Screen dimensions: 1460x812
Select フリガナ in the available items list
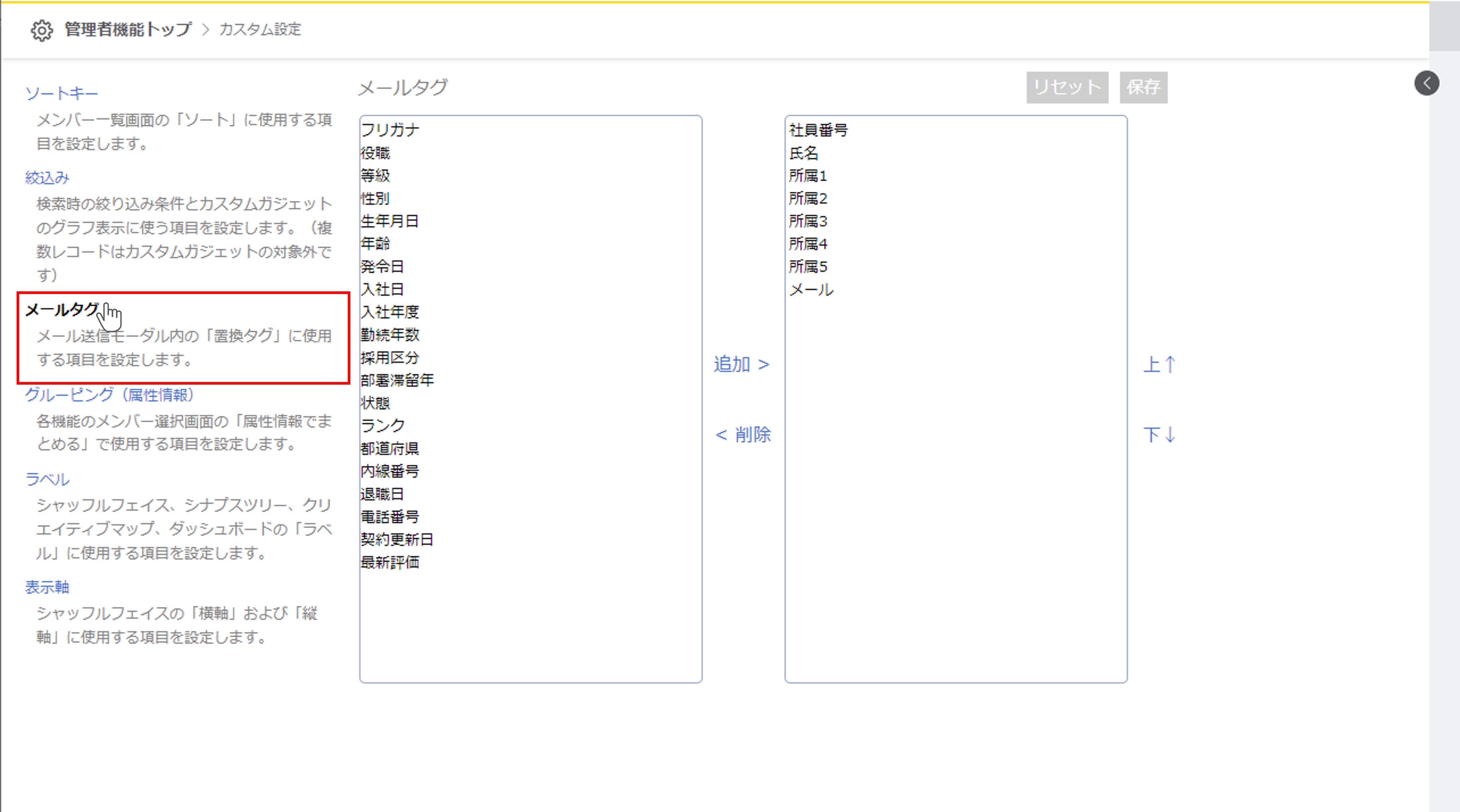pos(390,130)
